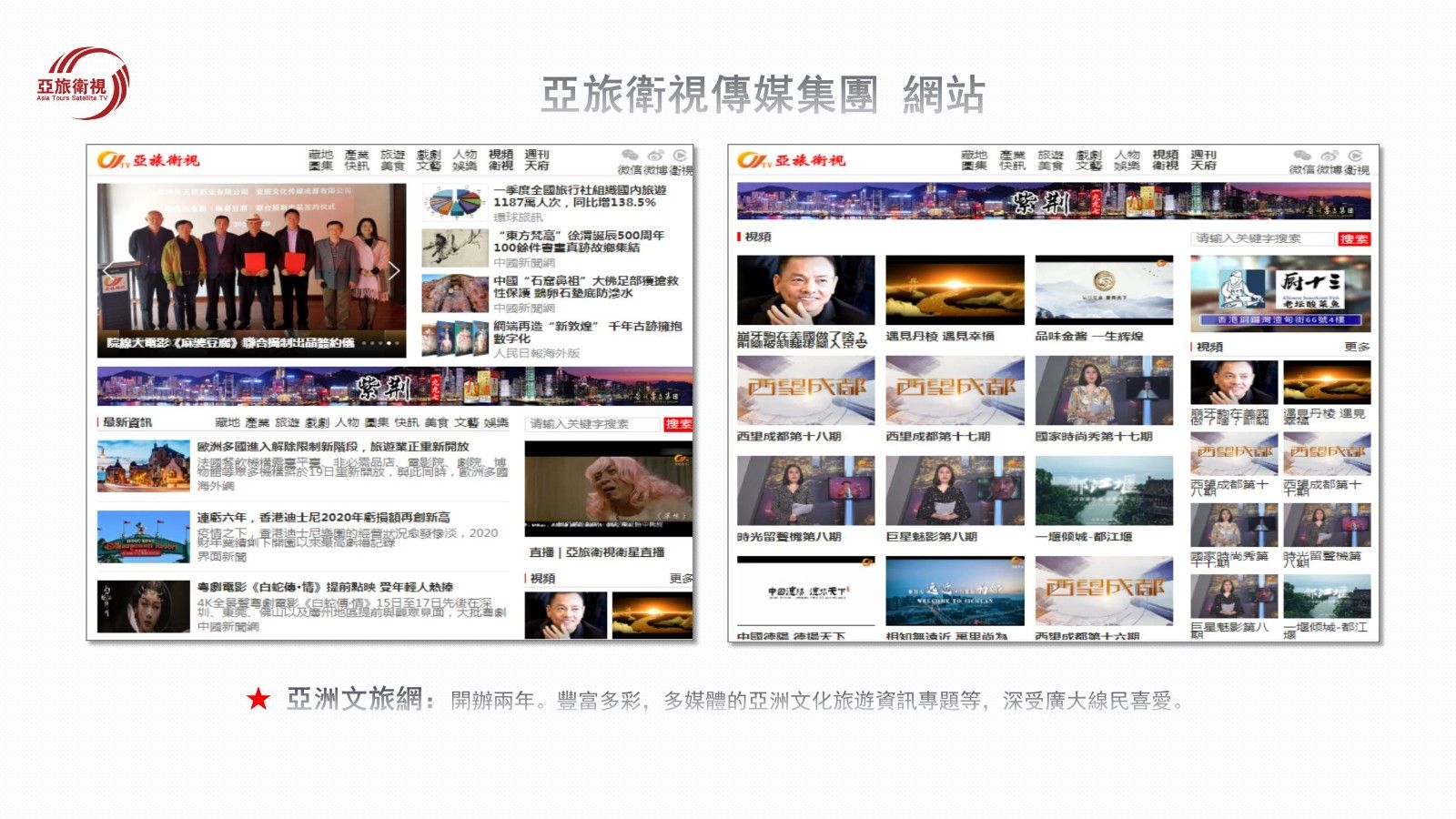Click the Weibo icon on the video page screenshot
Image resolution: width=1456 pixels, height=819 pixels.
(1330, 156)
